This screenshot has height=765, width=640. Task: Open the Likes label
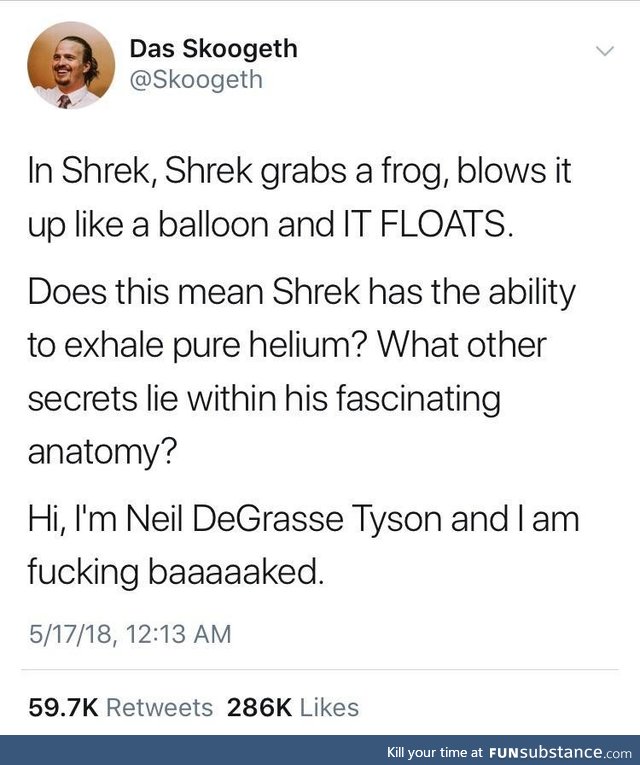point(329,708)
